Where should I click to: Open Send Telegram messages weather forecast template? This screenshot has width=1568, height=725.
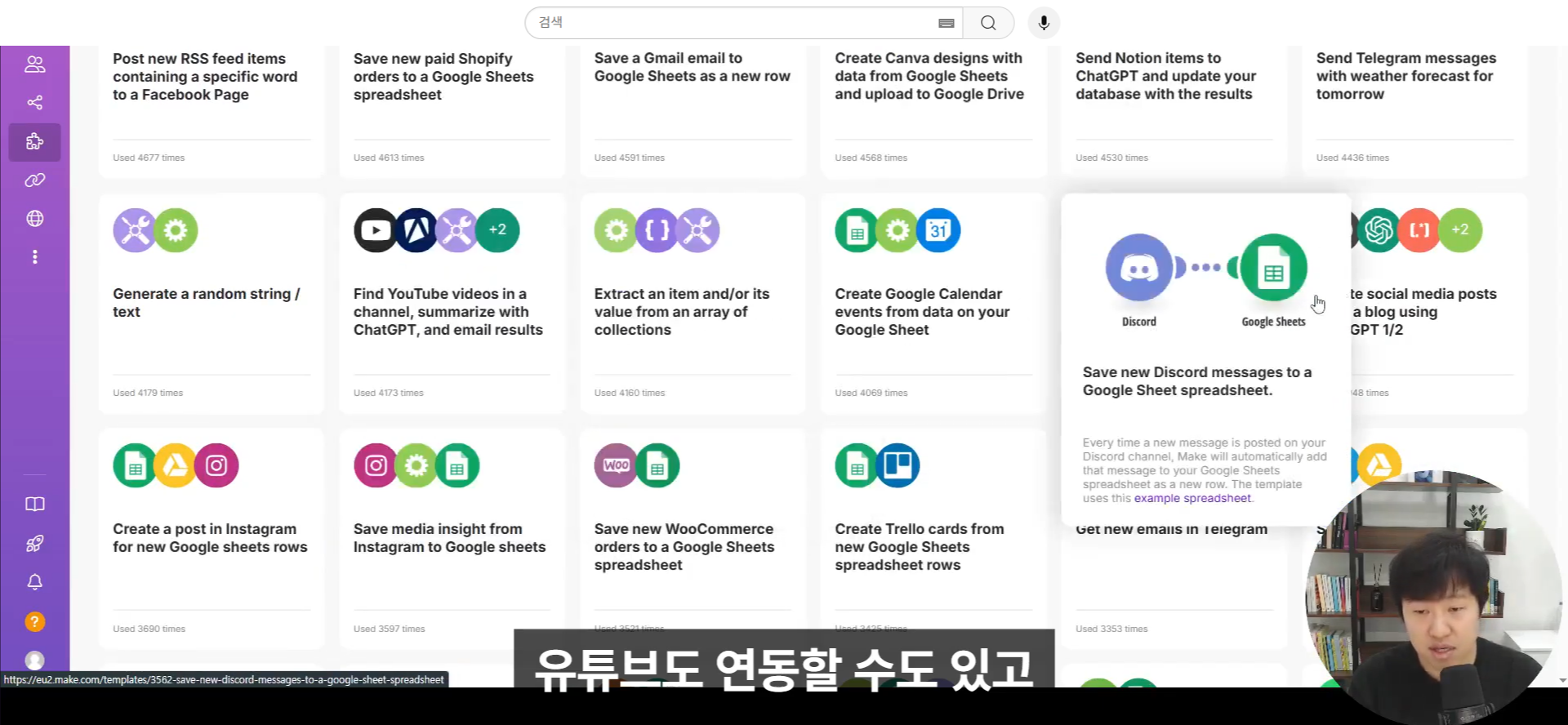point(1406,76)
